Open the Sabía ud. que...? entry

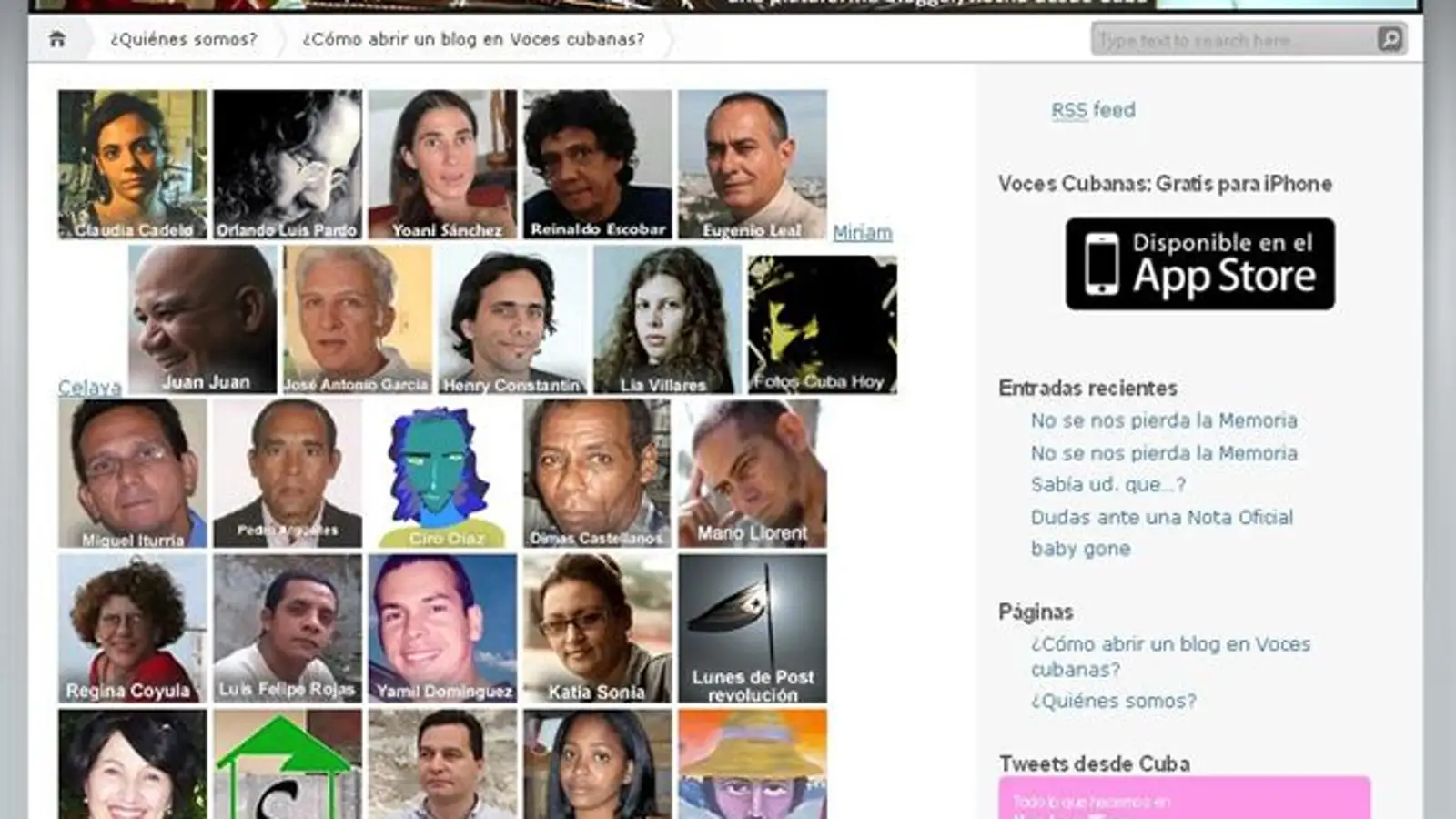pyautogui.click(x=1108, y=484)
